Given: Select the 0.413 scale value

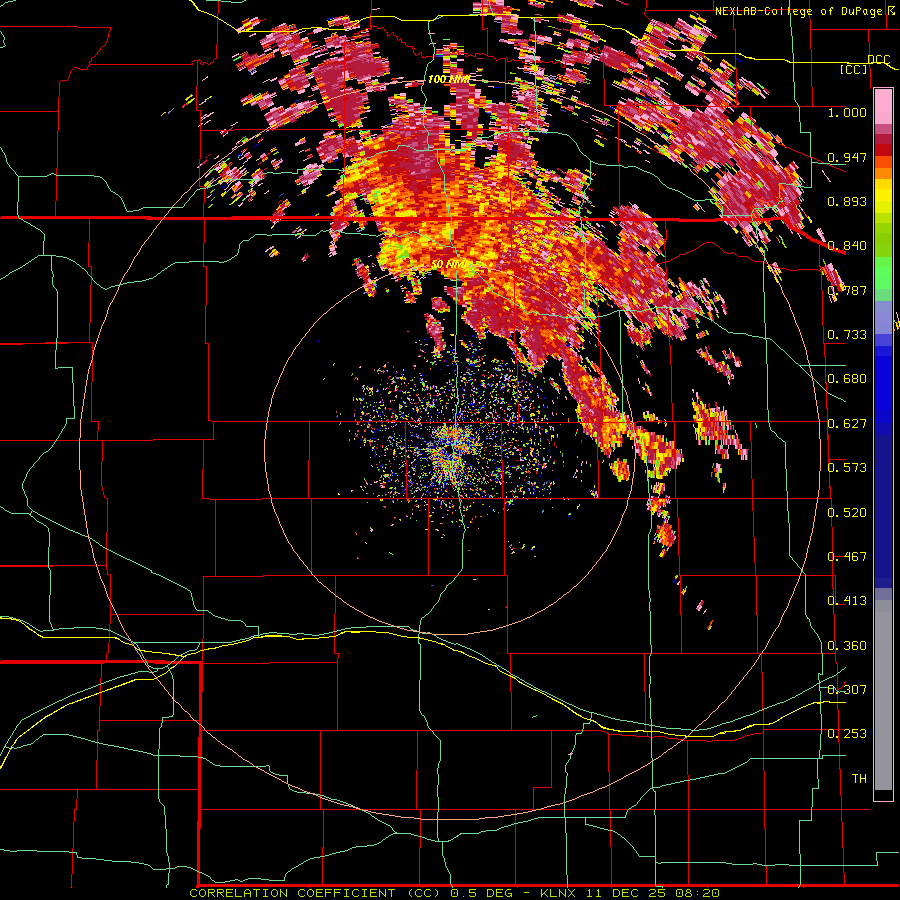Looking at the screenshot, I should [x=847, y=601].
